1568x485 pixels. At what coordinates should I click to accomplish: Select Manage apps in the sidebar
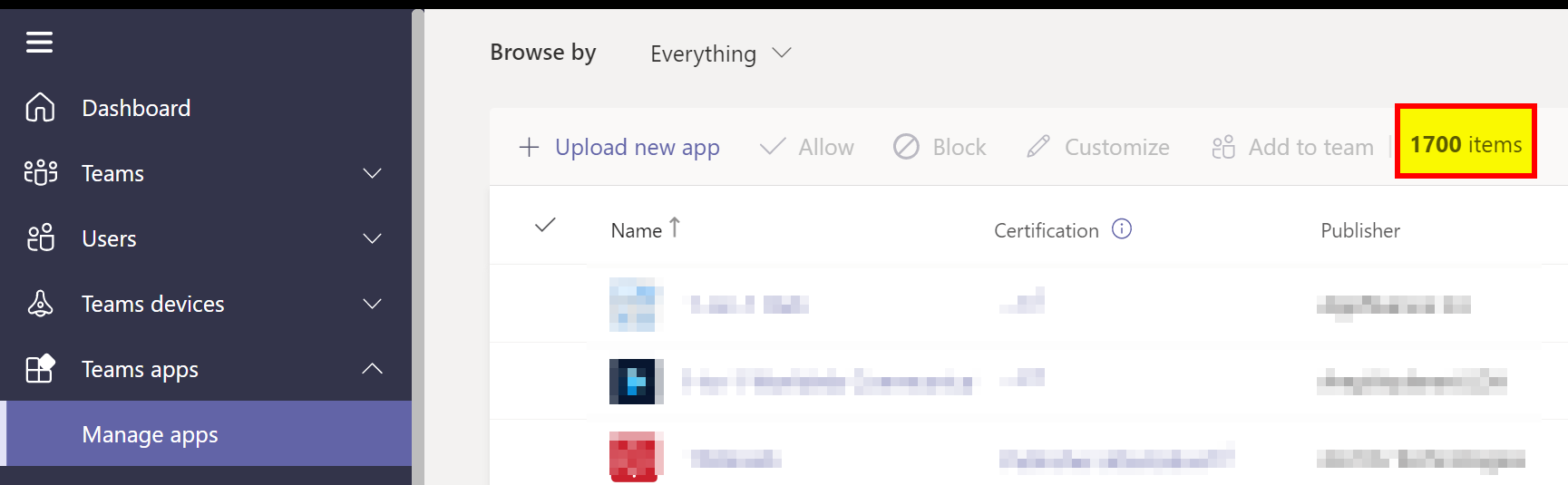coord(150,434)
